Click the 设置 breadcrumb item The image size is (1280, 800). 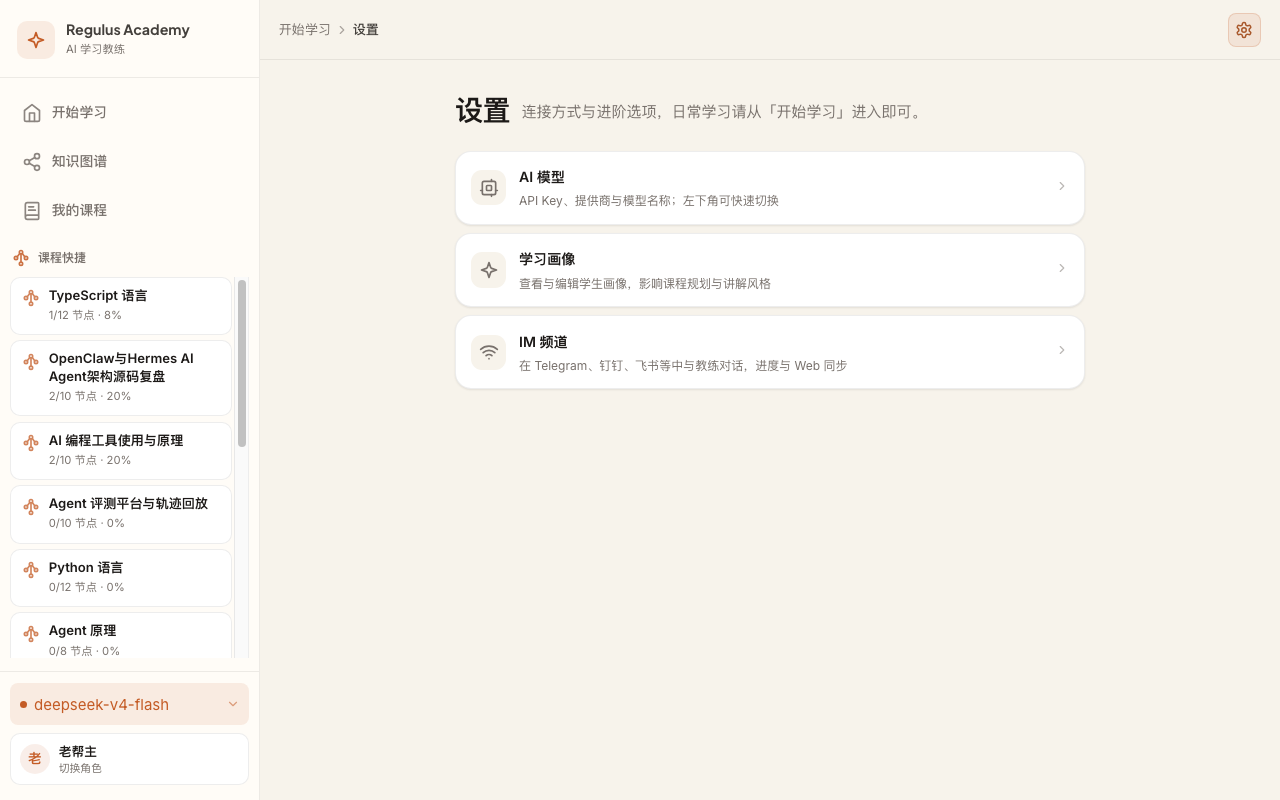click(x=366, y=30)
